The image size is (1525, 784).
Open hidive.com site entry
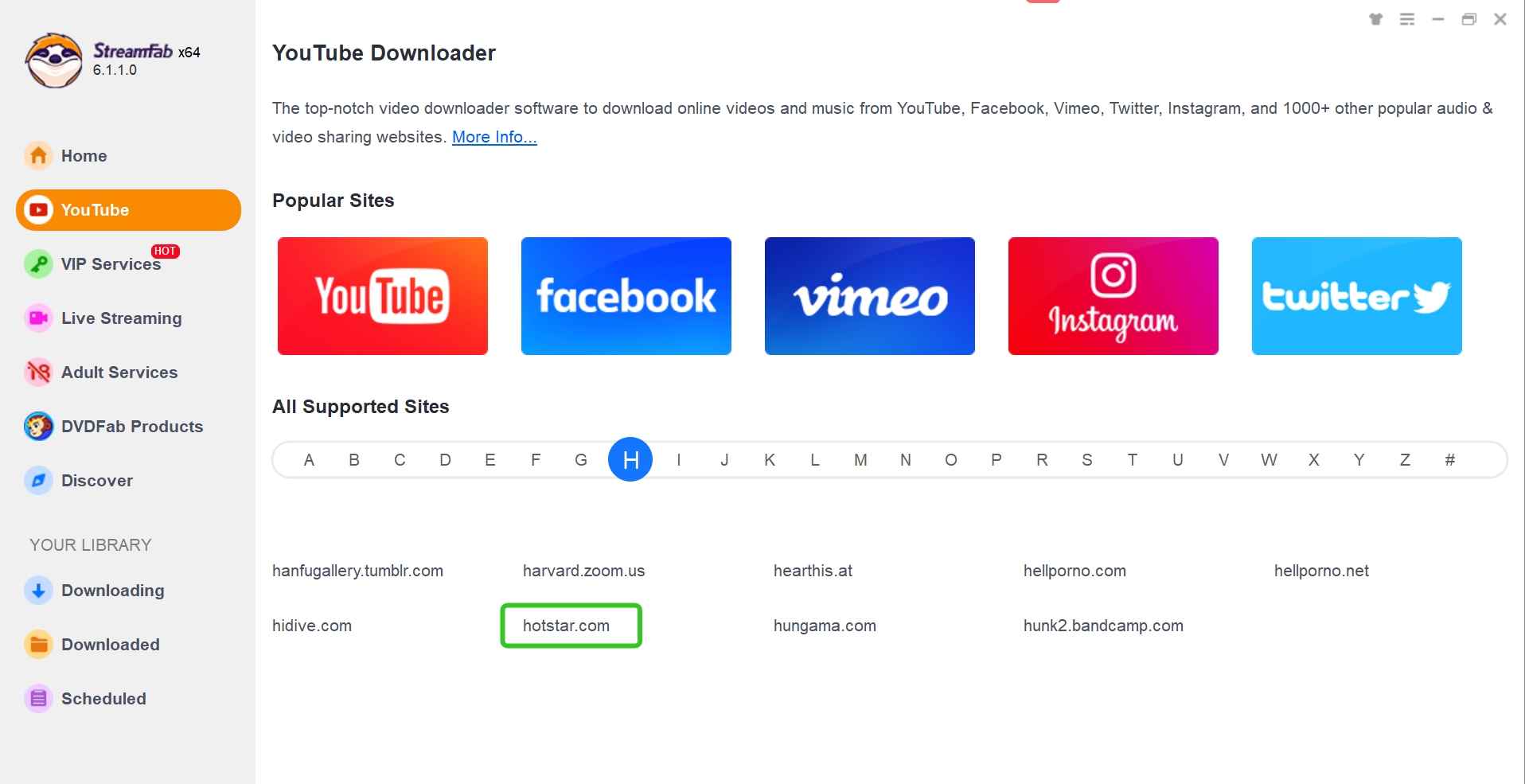(x=312, y=626)
